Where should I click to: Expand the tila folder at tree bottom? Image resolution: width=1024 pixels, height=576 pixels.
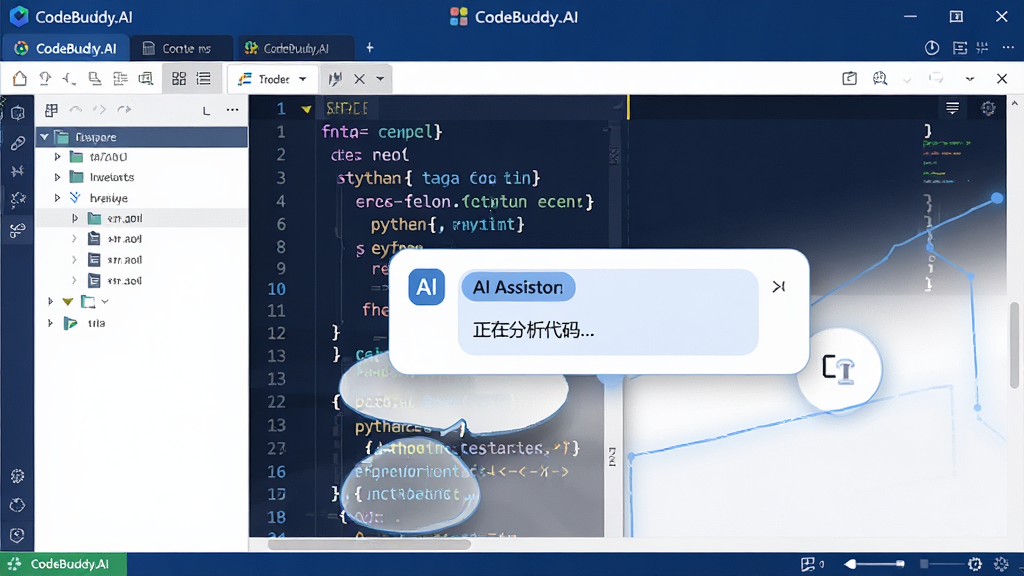(x=50, y=323)
